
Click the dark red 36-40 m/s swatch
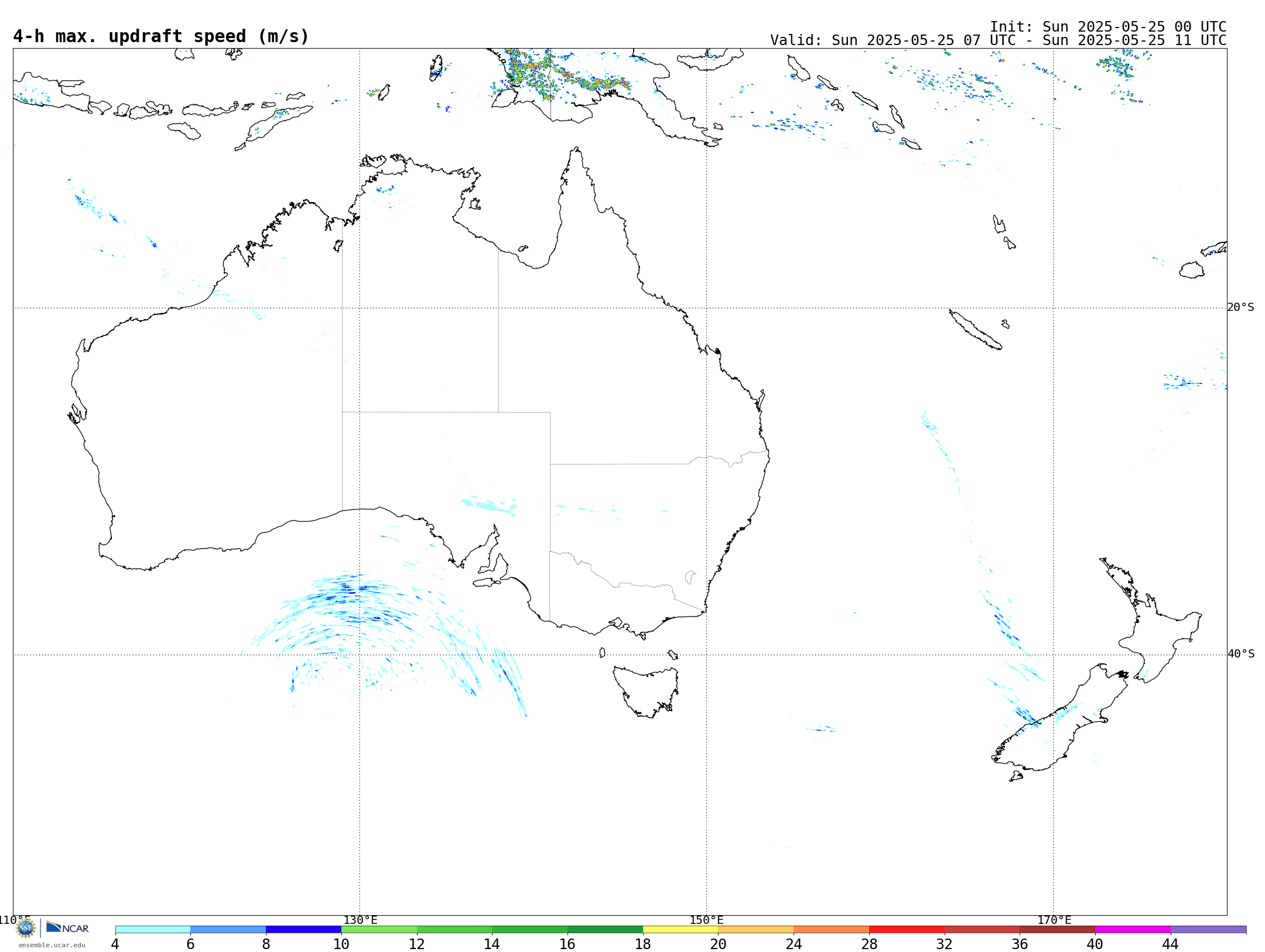pyautogui.click(x=1057, y=929)
